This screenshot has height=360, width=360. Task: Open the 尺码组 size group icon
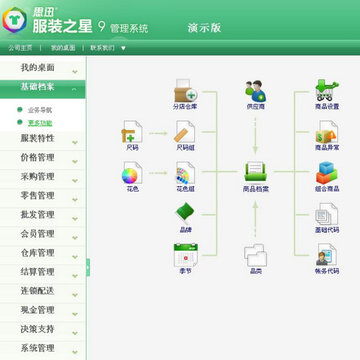185,131
